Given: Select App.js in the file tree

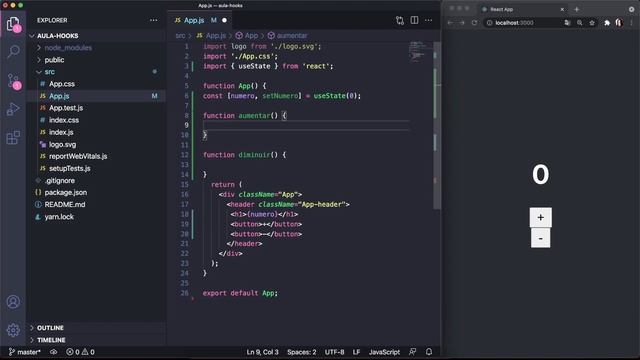Looking at the screenshot, I should coord(96,96).
